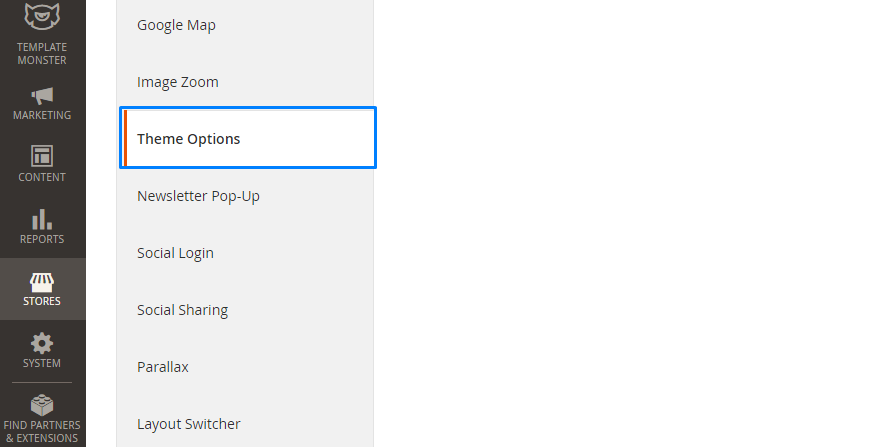Click the highlighted Theme Options item
Screen dimensions: 874x447
[248, 138]
